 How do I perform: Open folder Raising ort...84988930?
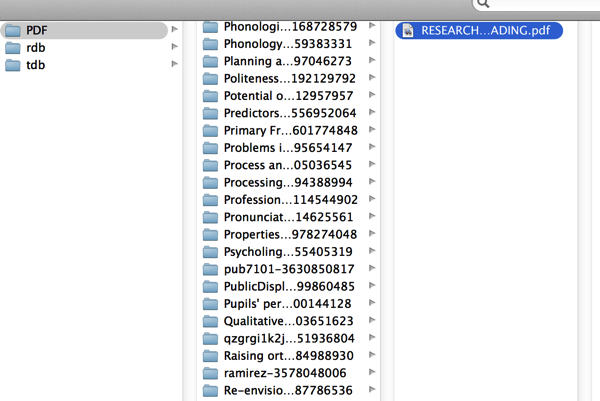coord(289,355)
